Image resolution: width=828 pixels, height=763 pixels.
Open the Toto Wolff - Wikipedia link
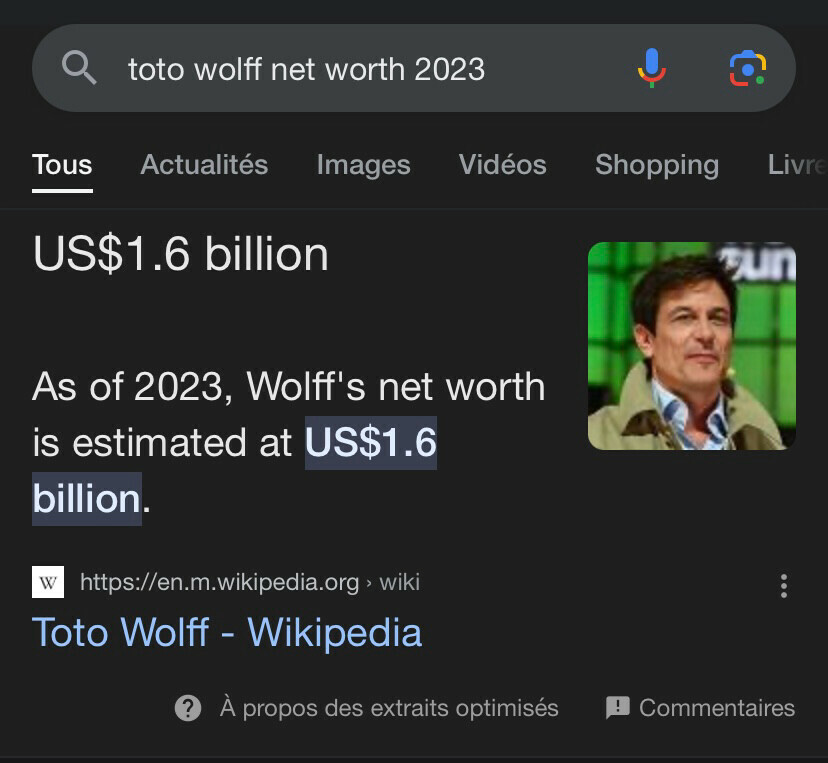pos(227,632)
